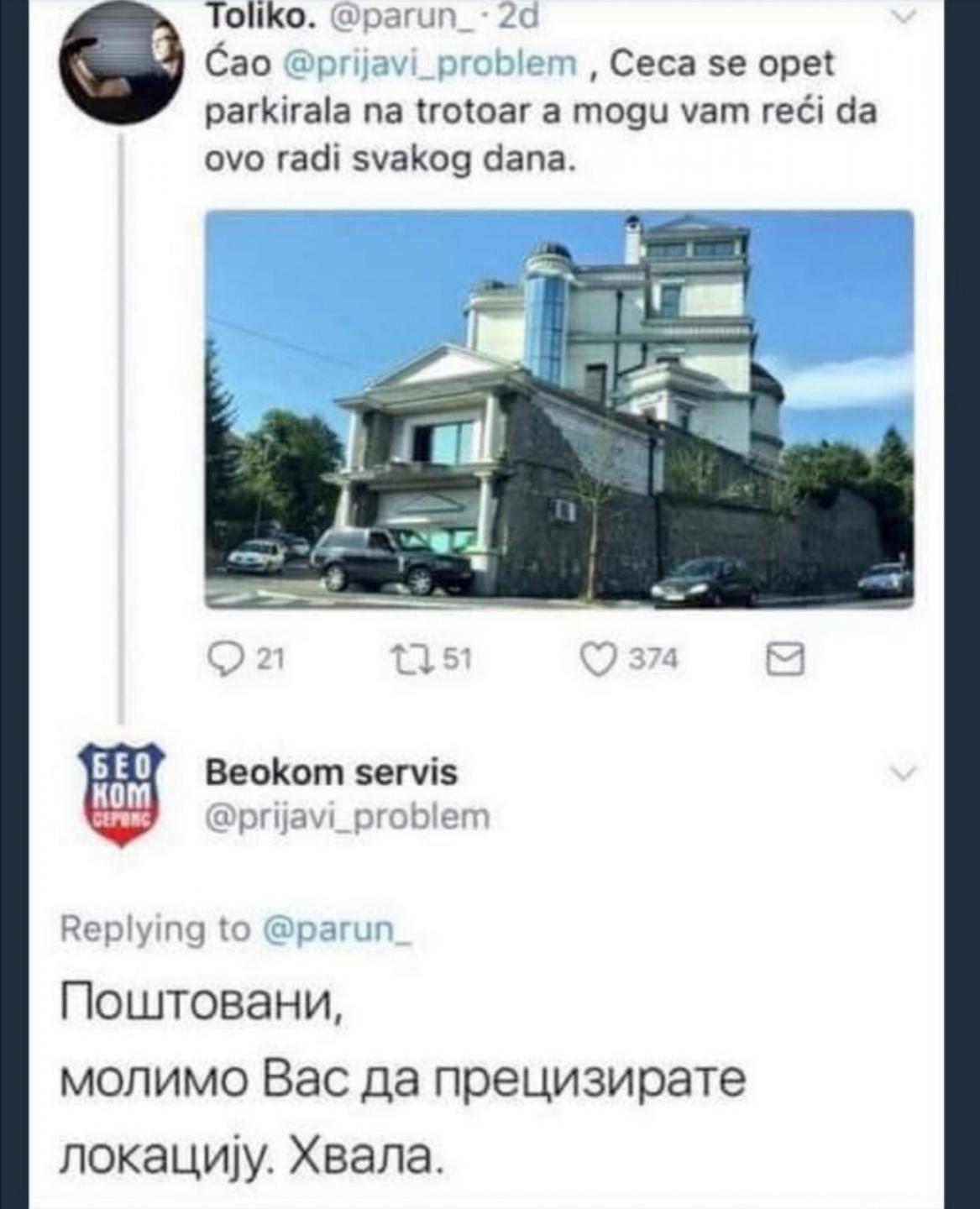Expand options chevron on Toliko's tweet
The width and height of the screenshot is (980, 1209).
pos(904,17)
